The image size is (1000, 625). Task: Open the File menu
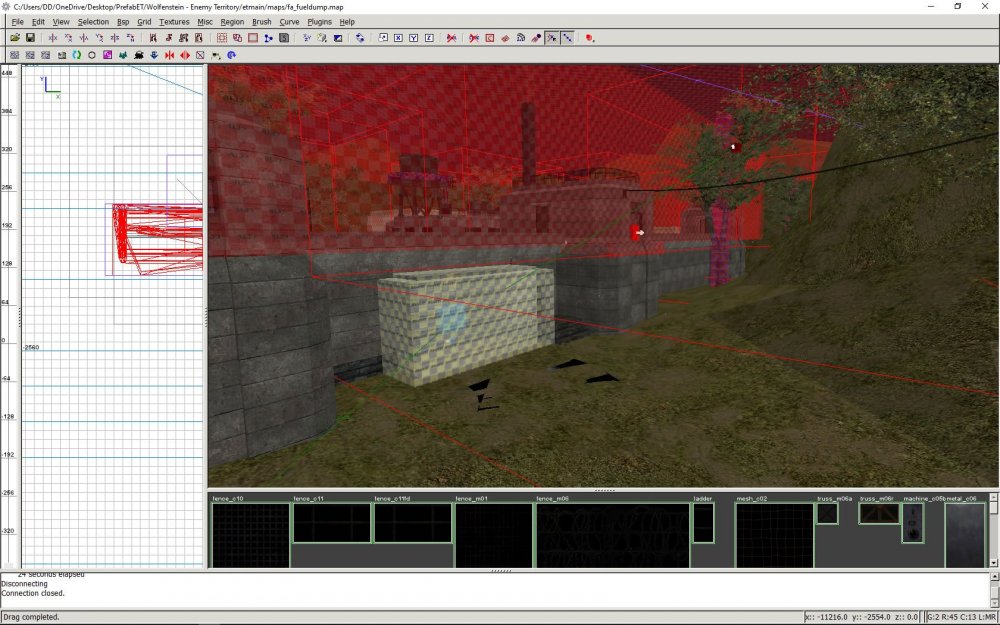click(17, 22)
